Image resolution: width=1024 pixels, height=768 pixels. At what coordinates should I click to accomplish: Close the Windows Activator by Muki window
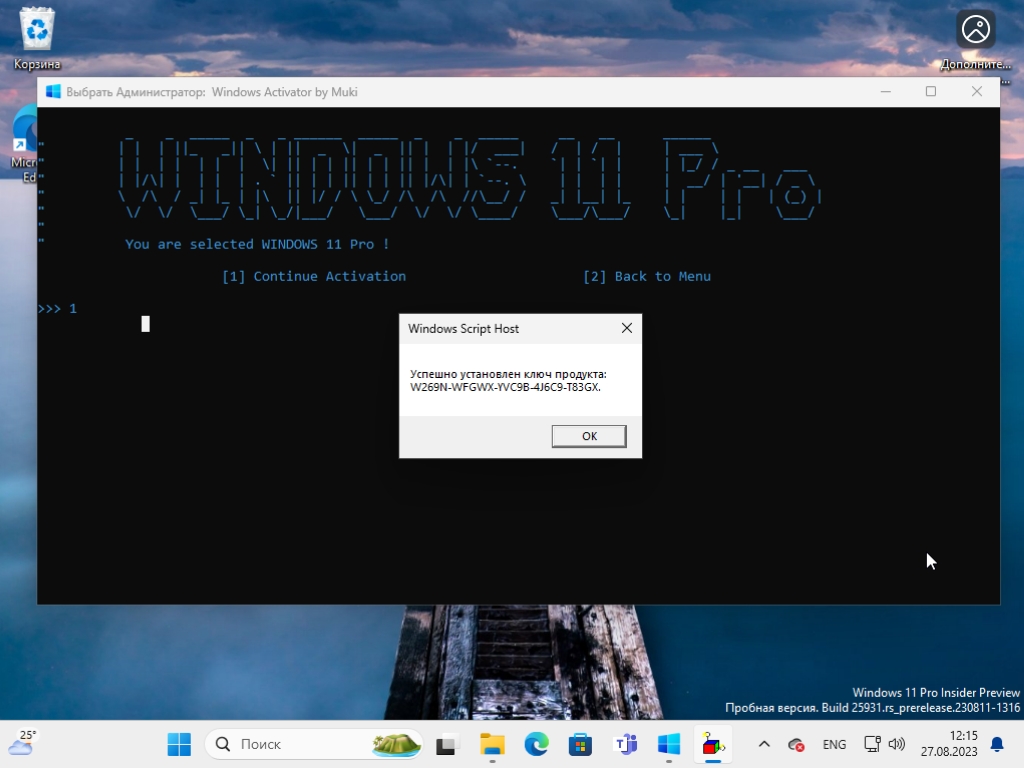(976, 92)
